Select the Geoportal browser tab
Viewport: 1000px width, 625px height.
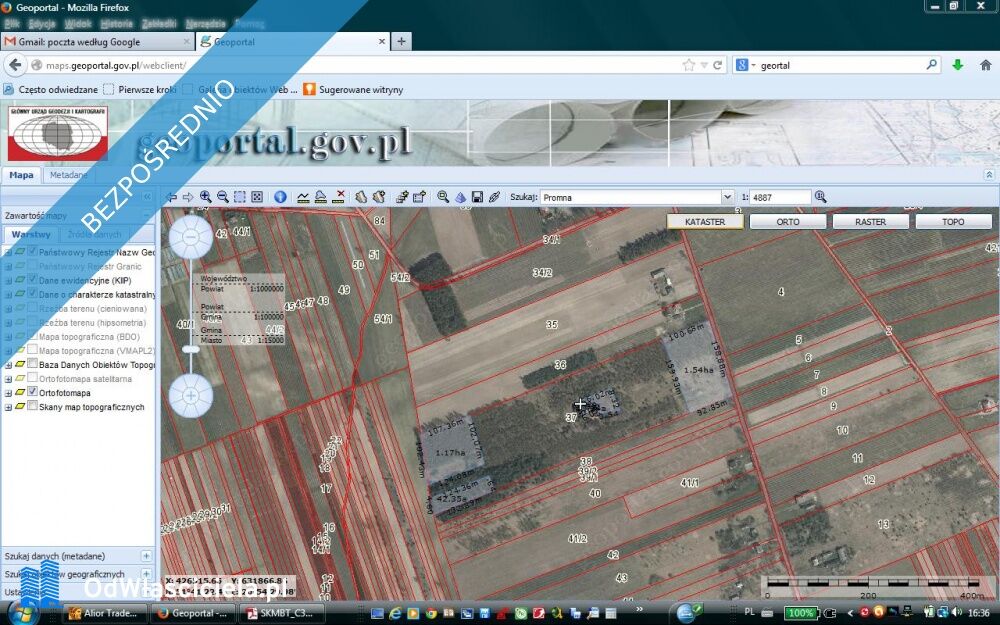(x=293, y=42)
